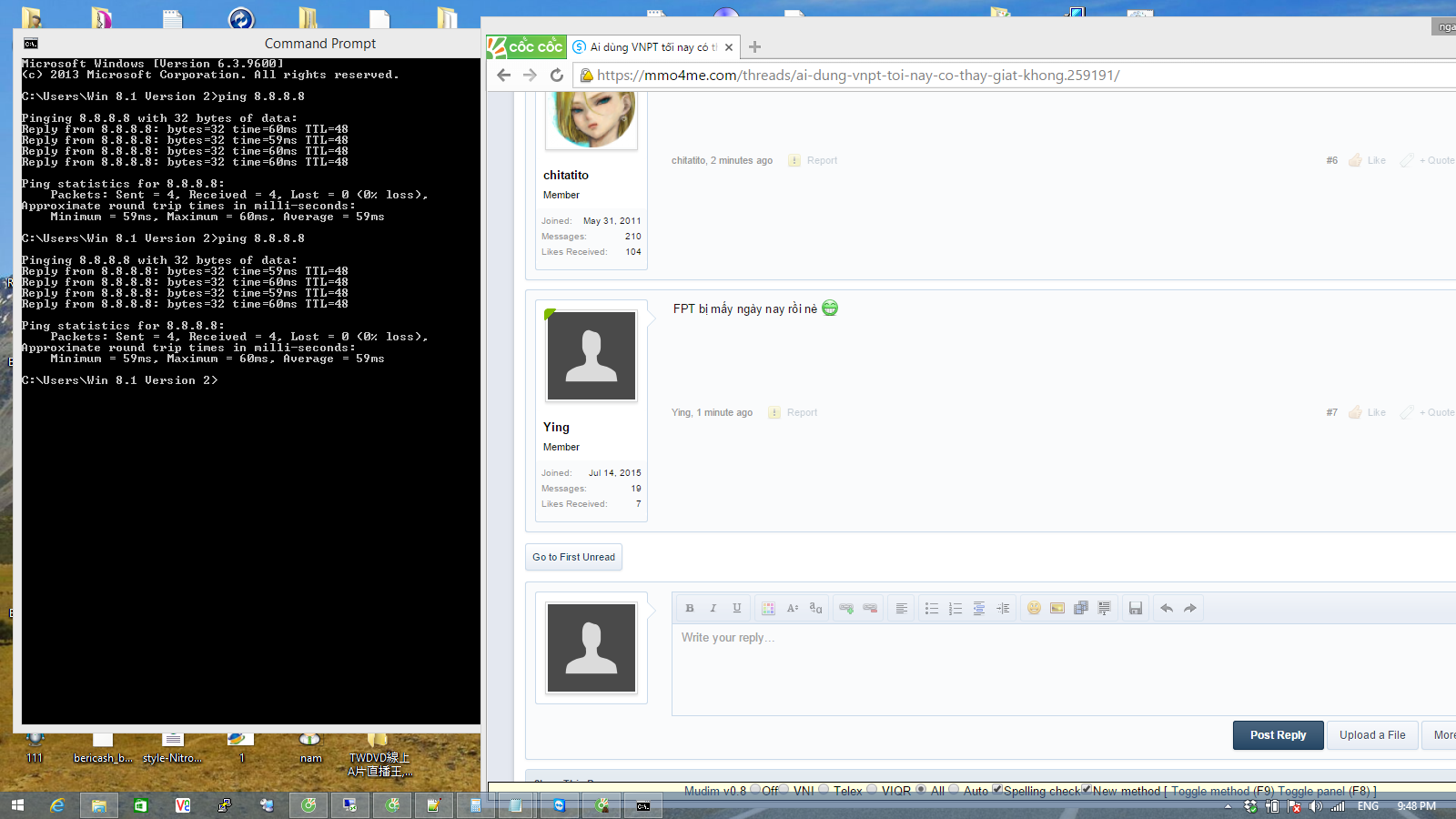
Task: Save the reply draft
Action: pyautogui.click(x=1136, y=608)
